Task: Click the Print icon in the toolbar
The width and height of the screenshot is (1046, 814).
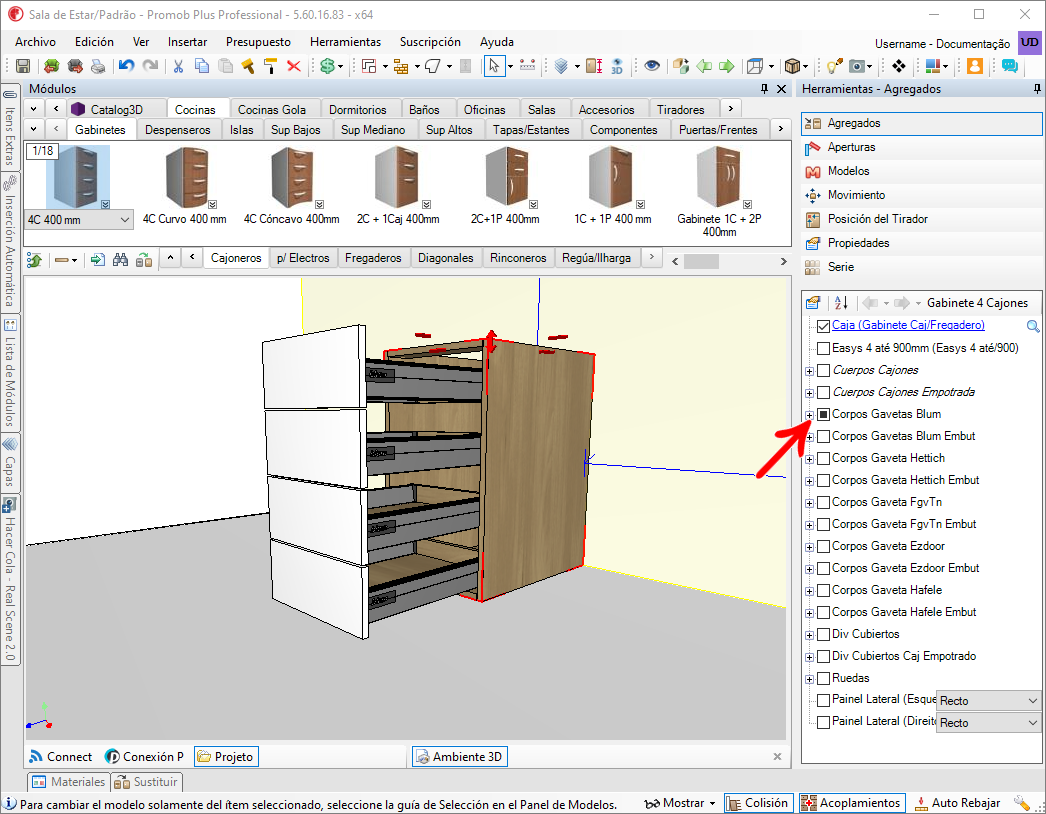Action: pos(98,66)
